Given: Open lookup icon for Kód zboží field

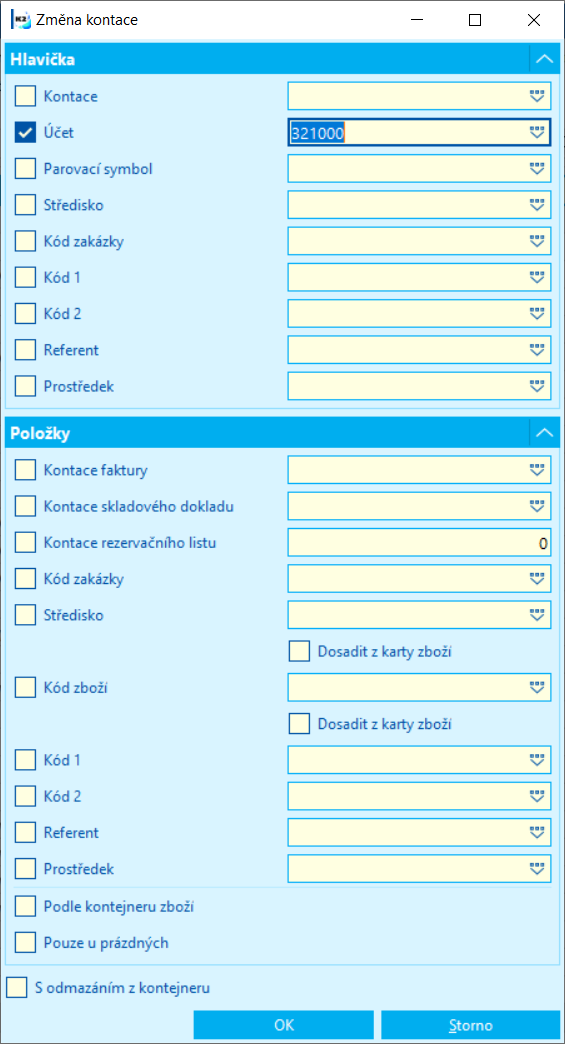Looking at the screenshot, I should coord(537,687).
